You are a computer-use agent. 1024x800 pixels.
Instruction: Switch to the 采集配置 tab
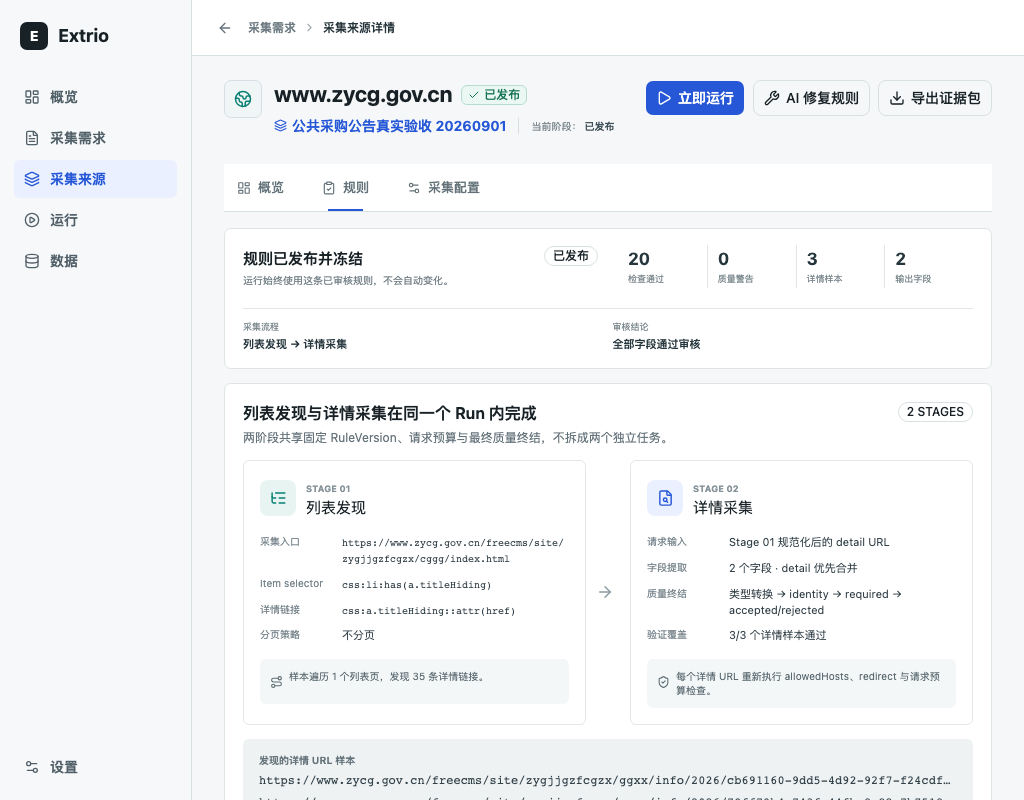[x=443, y=188]
